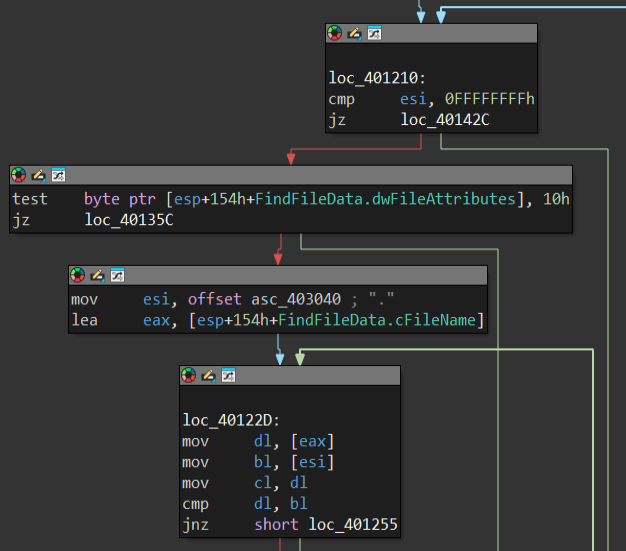Click the 'test' mnemonic
This screenshot has width=626, height=551.
(30, 199)
